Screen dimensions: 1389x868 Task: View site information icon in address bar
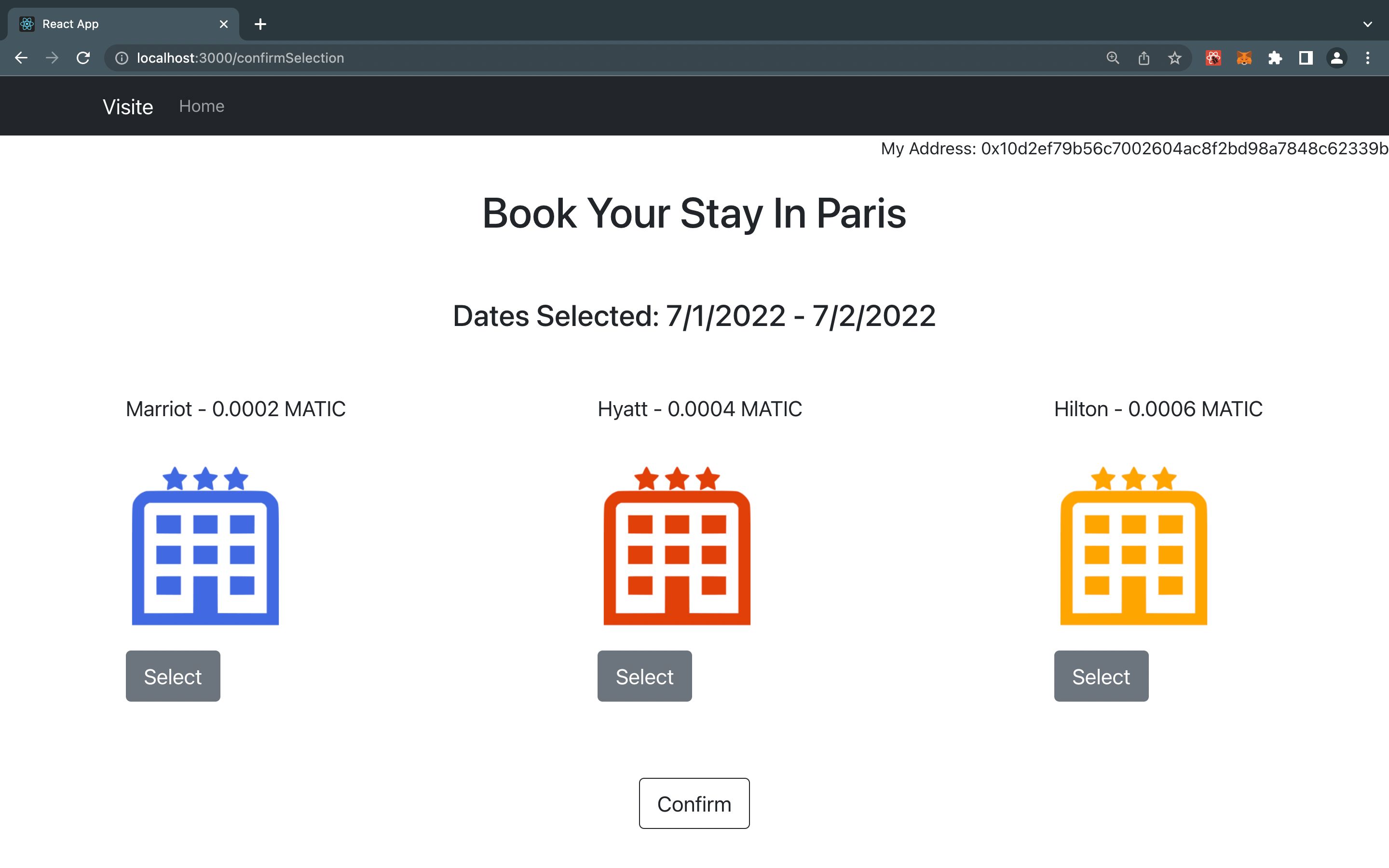pos(122,58)
